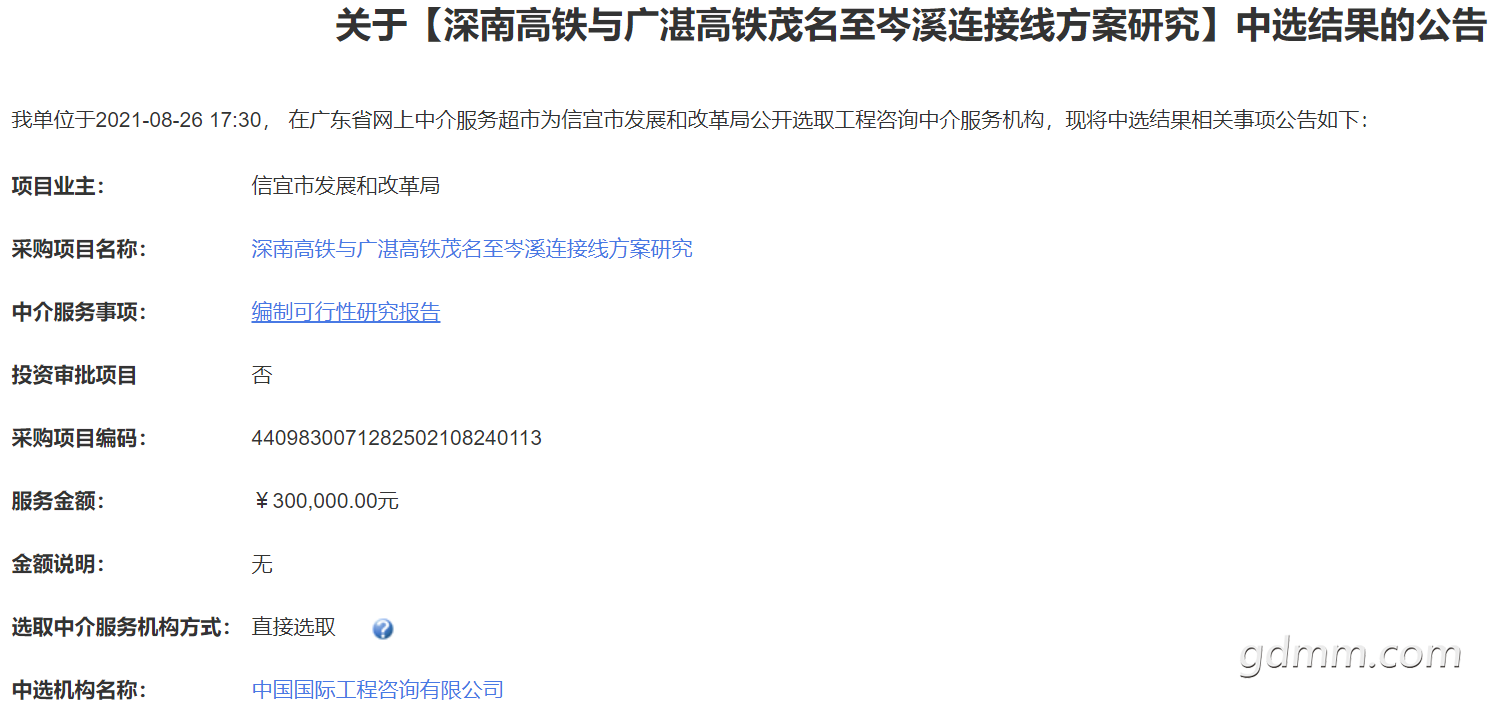The image size is (1509, 717).
Task: Open the 编制可行性研究报告 service item link
Action: coord(346,312)
